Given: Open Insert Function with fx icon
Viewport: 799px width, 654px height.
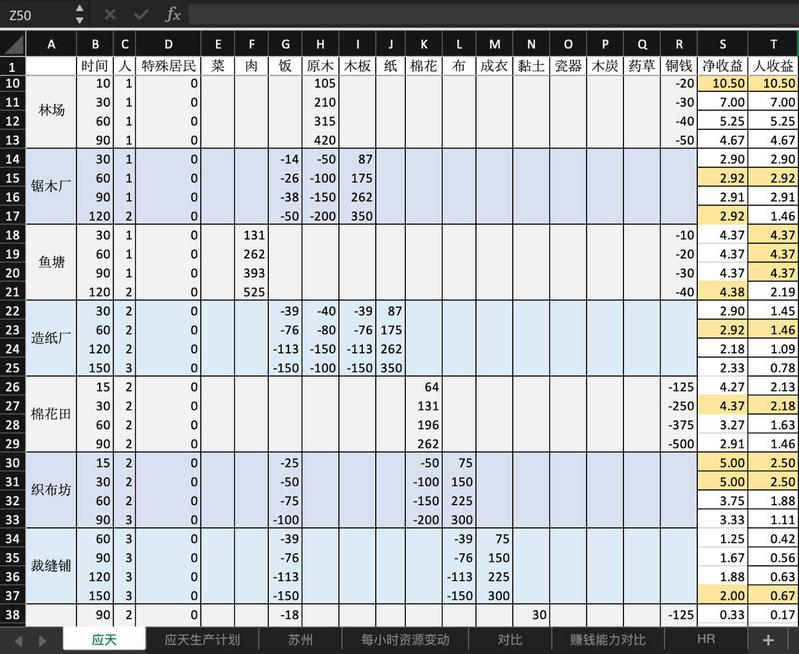Looking at the screenshot, I should 173,14.
